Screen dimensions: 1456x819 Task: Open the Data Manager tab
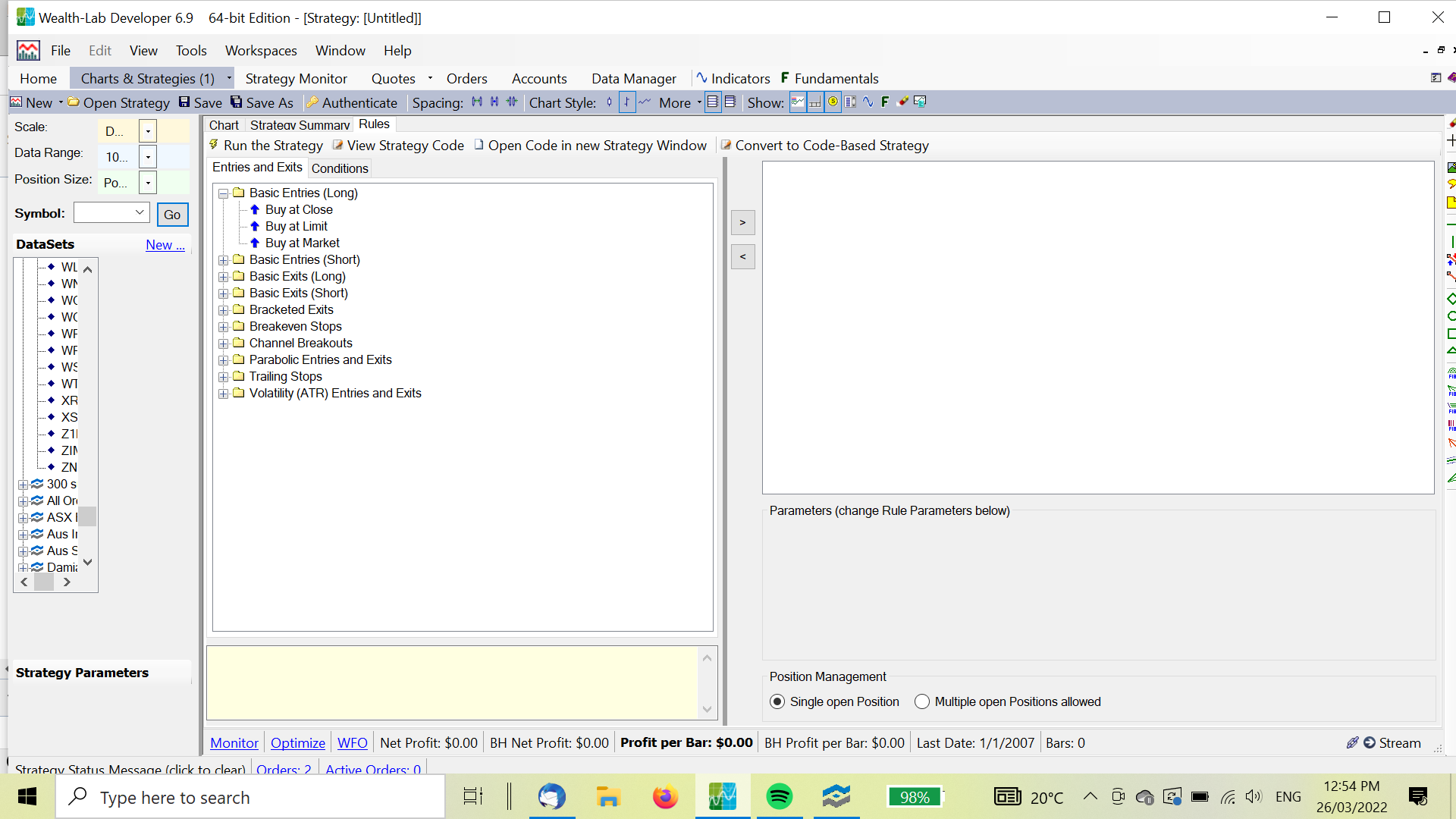pyautogui.click(x=634, y=78)
